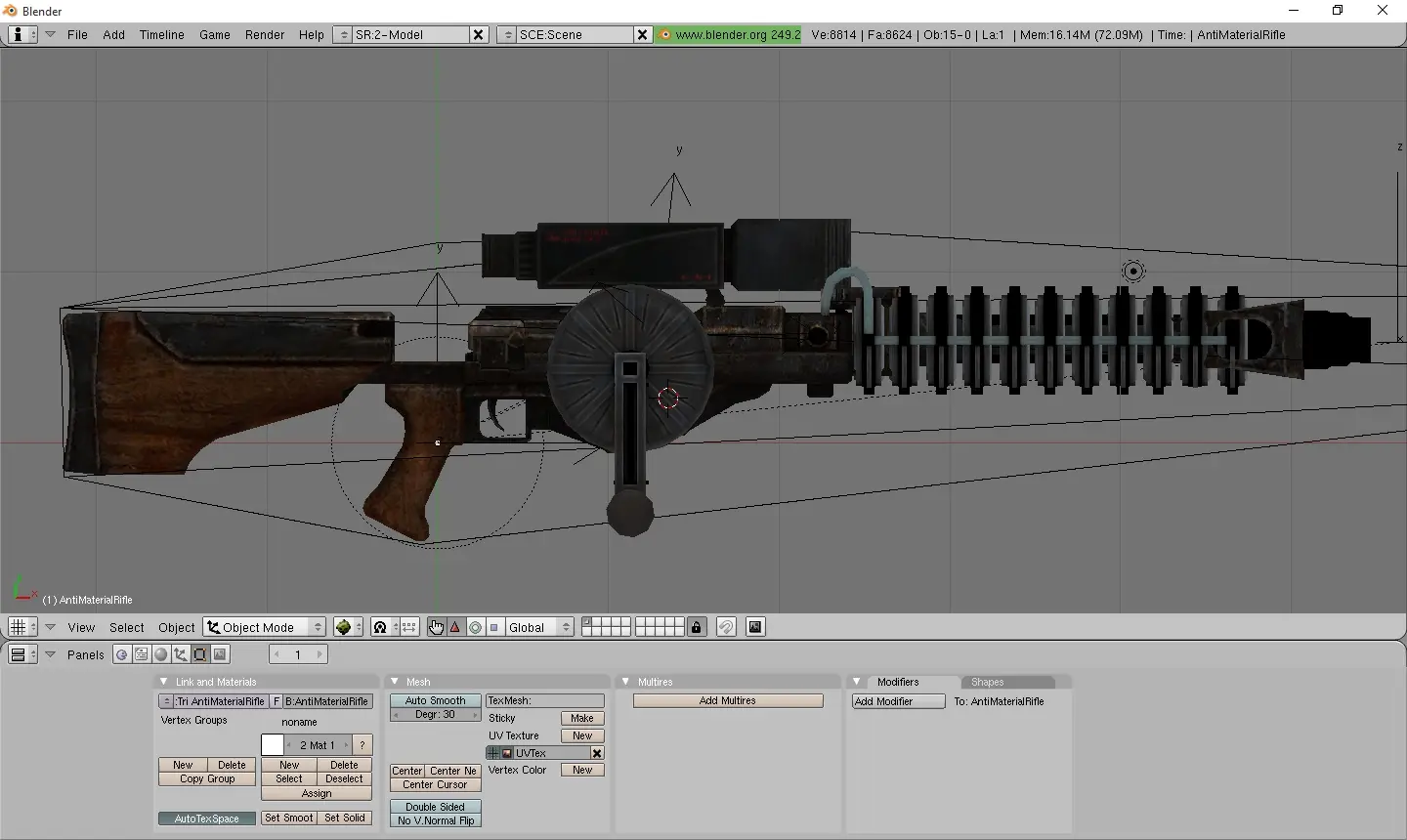This screenshot has width=1407, height=840.
Task: Toggle AutoTexSpace button
Action: click(x=207, y=819)
